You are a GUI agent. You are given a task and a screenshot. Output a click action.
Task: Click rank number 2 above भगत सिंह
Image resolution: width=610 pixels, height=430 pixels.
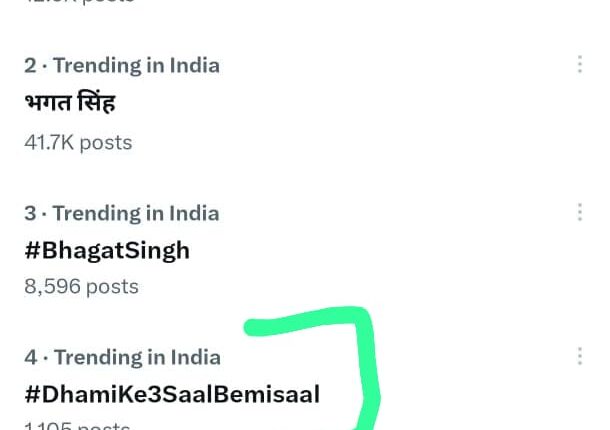pyautogui.click(x=31, y=66)
